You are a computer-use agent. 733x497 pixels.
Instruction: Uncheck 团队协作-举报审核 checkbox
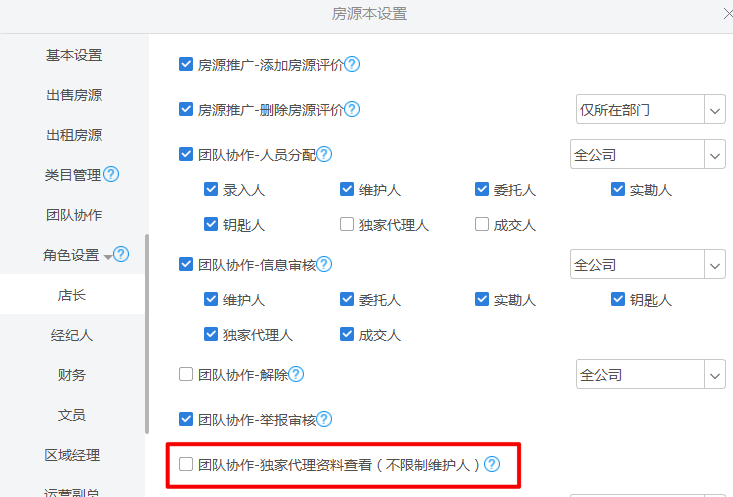[186, 419]
